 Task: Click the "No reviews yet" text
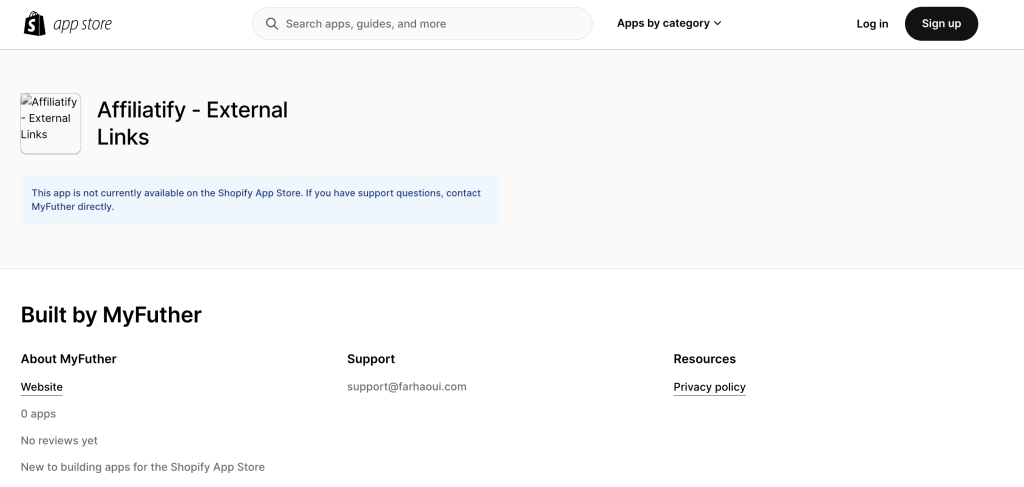[59, 441]
